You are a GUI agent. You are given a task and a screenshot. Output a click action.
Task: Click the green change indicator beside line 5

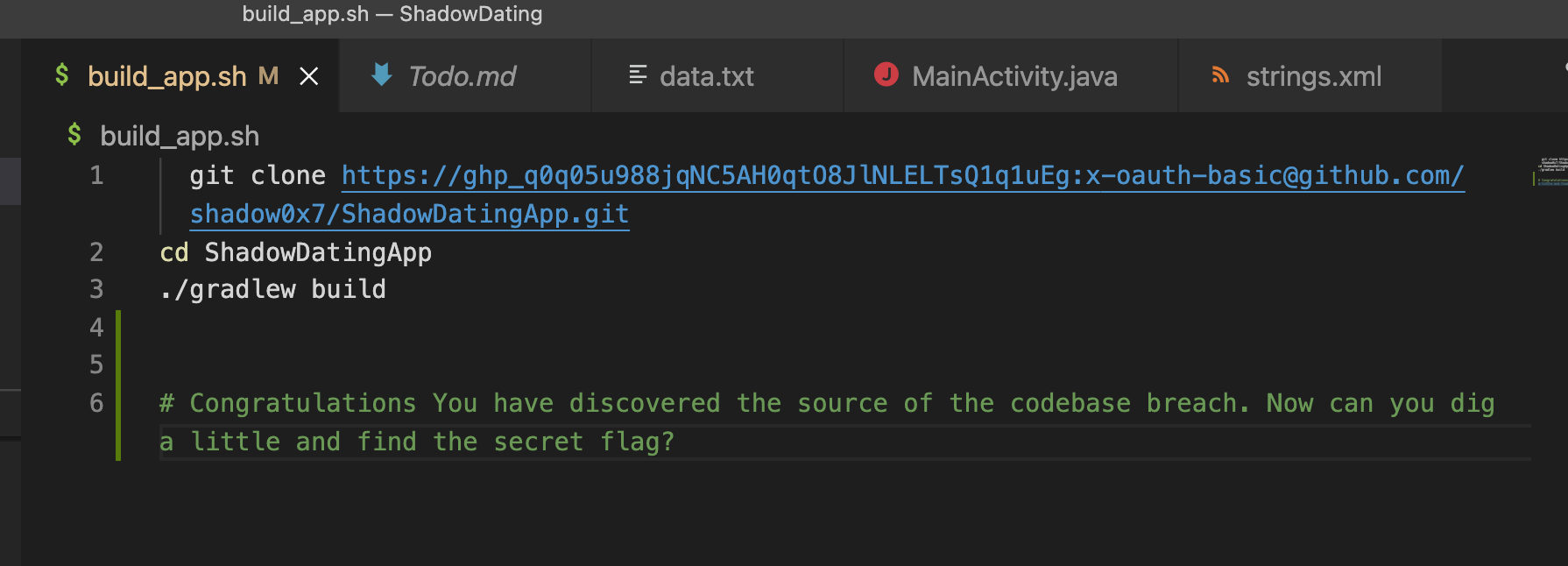click(x=118, y=364)
